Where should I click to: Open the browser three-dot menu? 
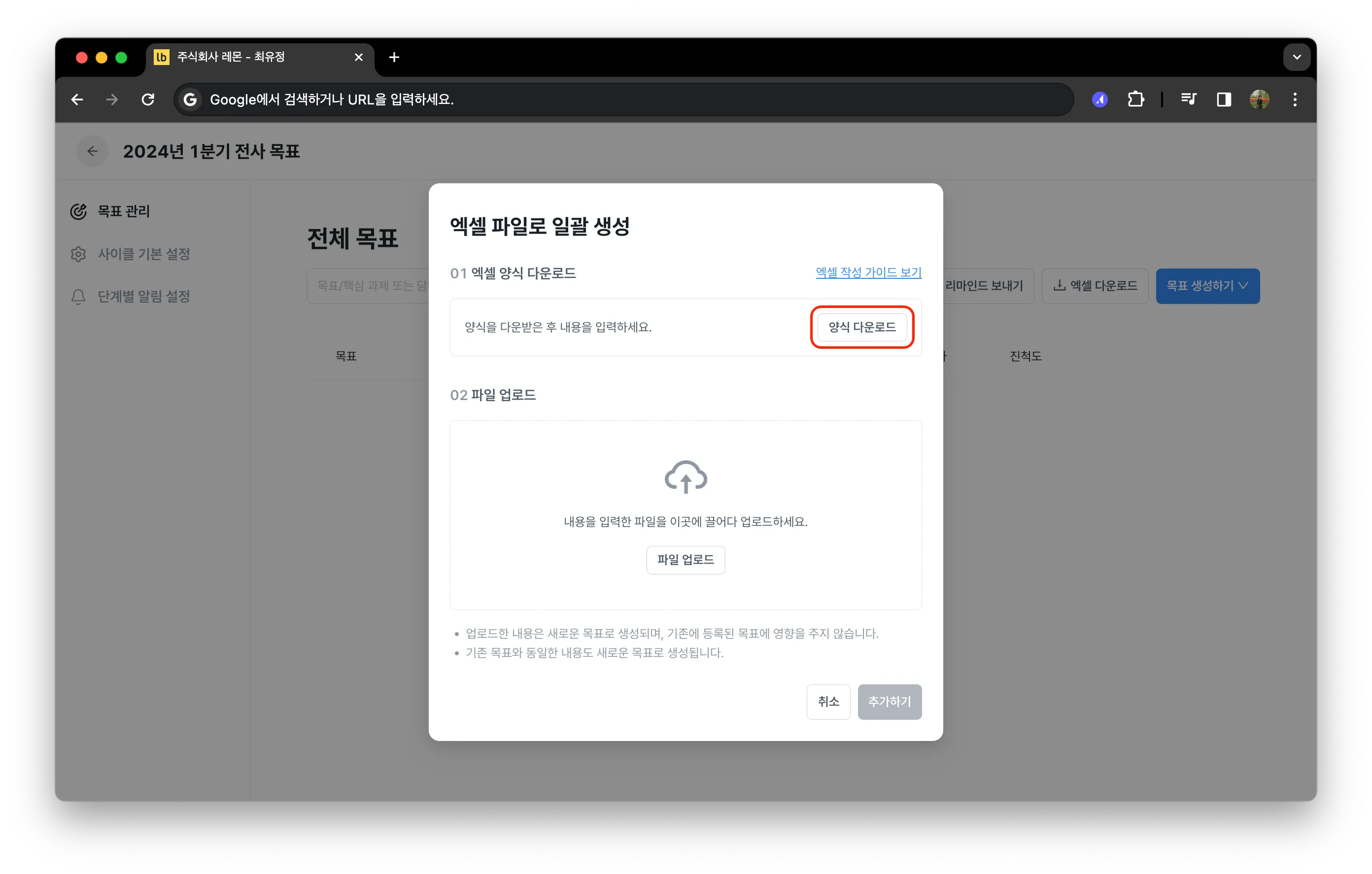pos(1295,100)
